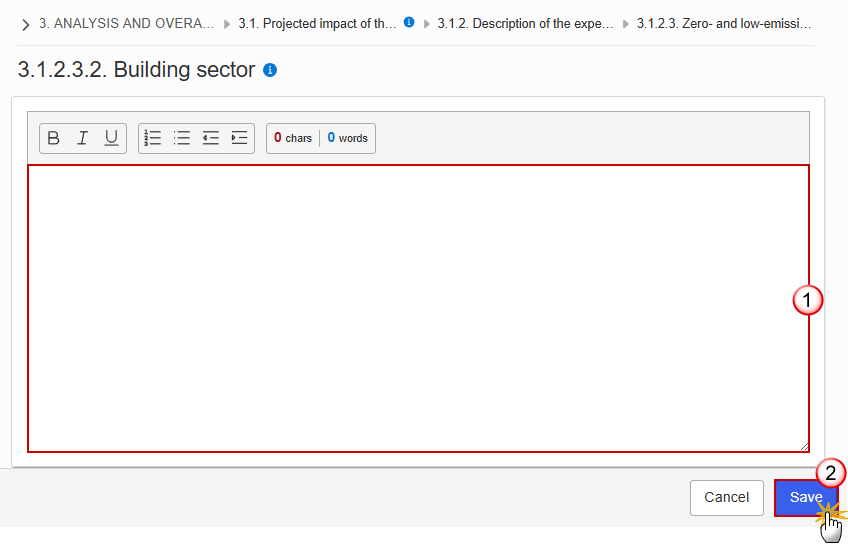This screenshot has width=848, height=545.
Task: Click inside the Building sector text area
Action: 418,308
